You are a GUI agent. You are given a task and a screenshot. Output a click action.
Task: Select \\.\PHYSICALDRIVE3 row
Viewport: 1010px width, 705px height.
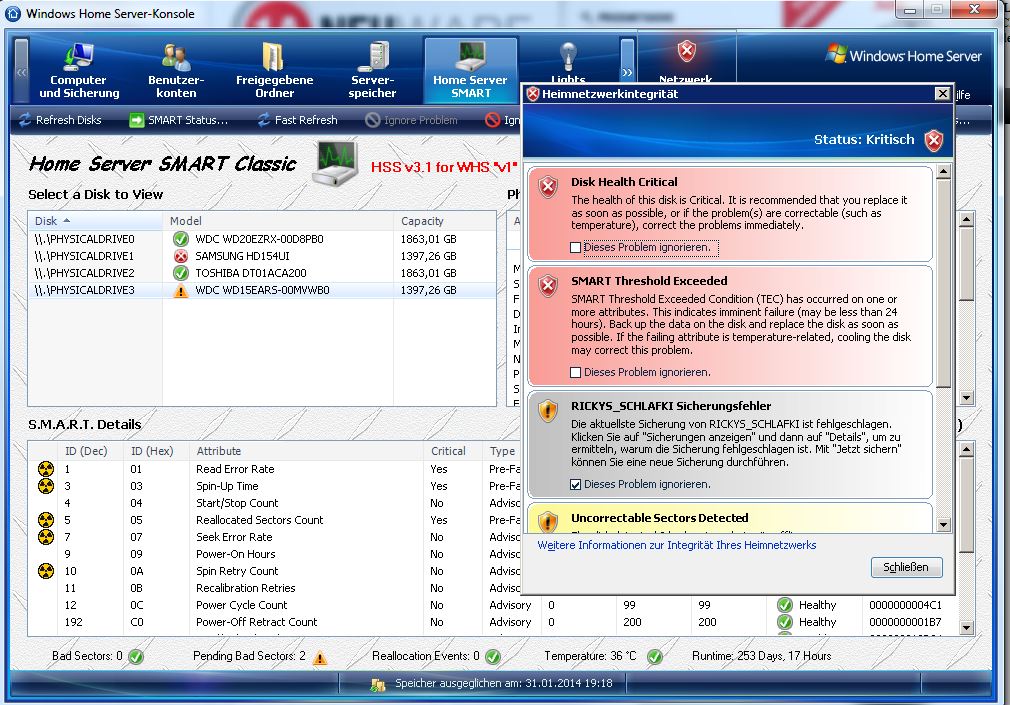tap(262, 290)
